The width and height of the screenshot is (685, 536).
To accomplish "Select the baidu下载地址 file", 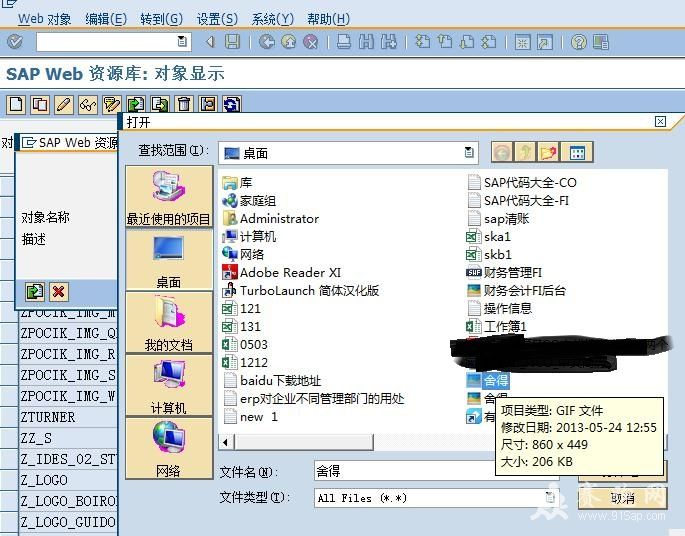I will coord(272,380).
